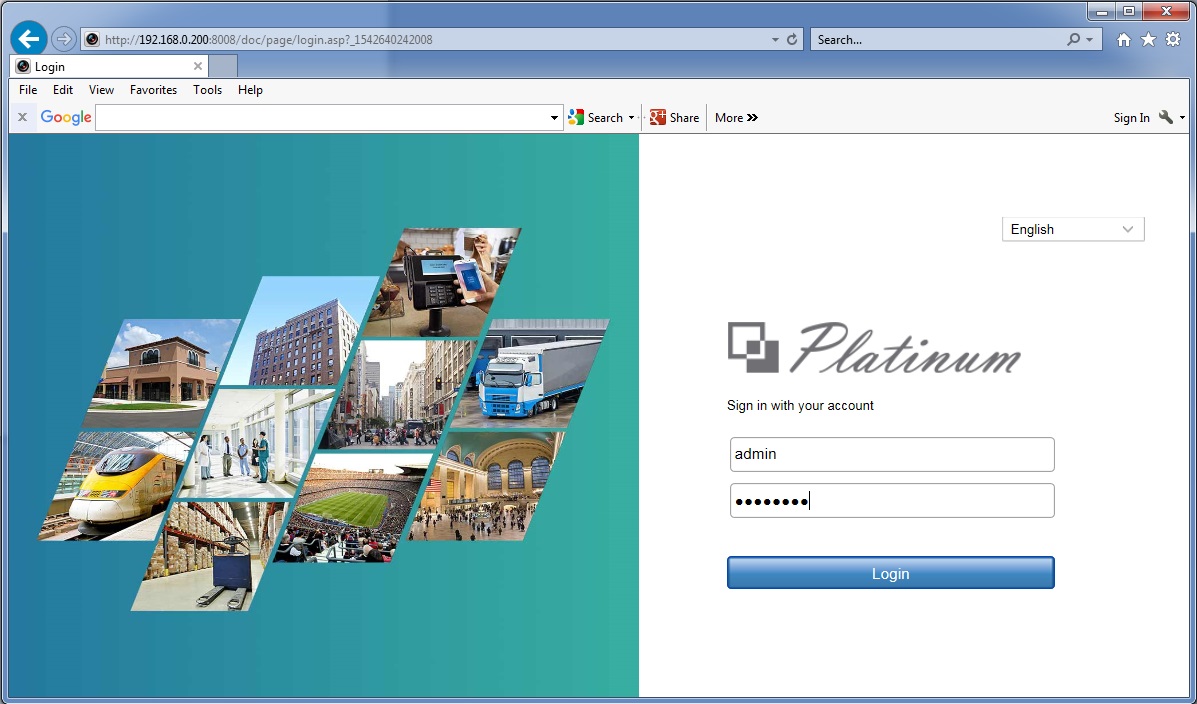This screenshot has width=1197, height=704.
Task: Click the hospital corridor photo
Action: 256,444
